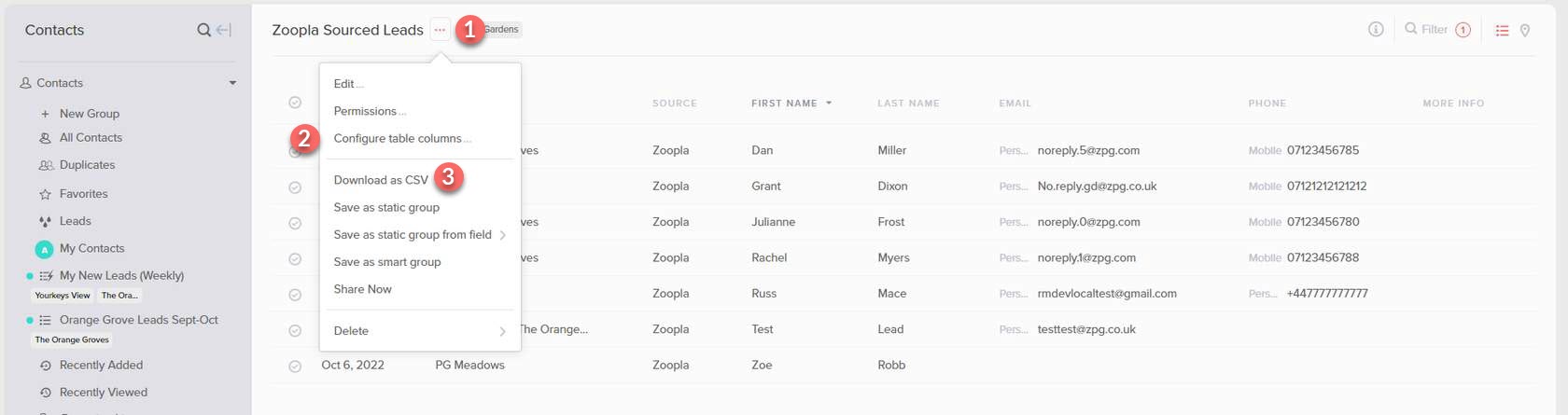This screenshot has width=1568, height=415.
Task: Select the checkbox for Zoe Robb's row
Action: [295, 367]
